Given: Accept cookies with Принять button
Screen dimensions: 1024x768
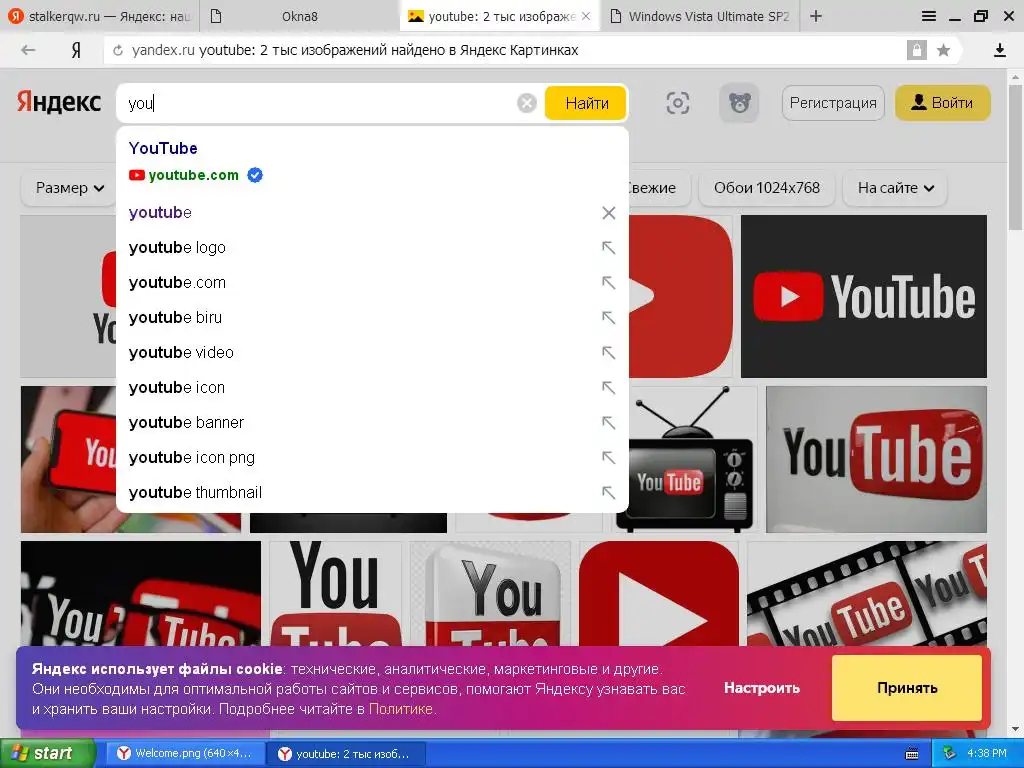Looking at the screenshot, I should coord(906,688).
